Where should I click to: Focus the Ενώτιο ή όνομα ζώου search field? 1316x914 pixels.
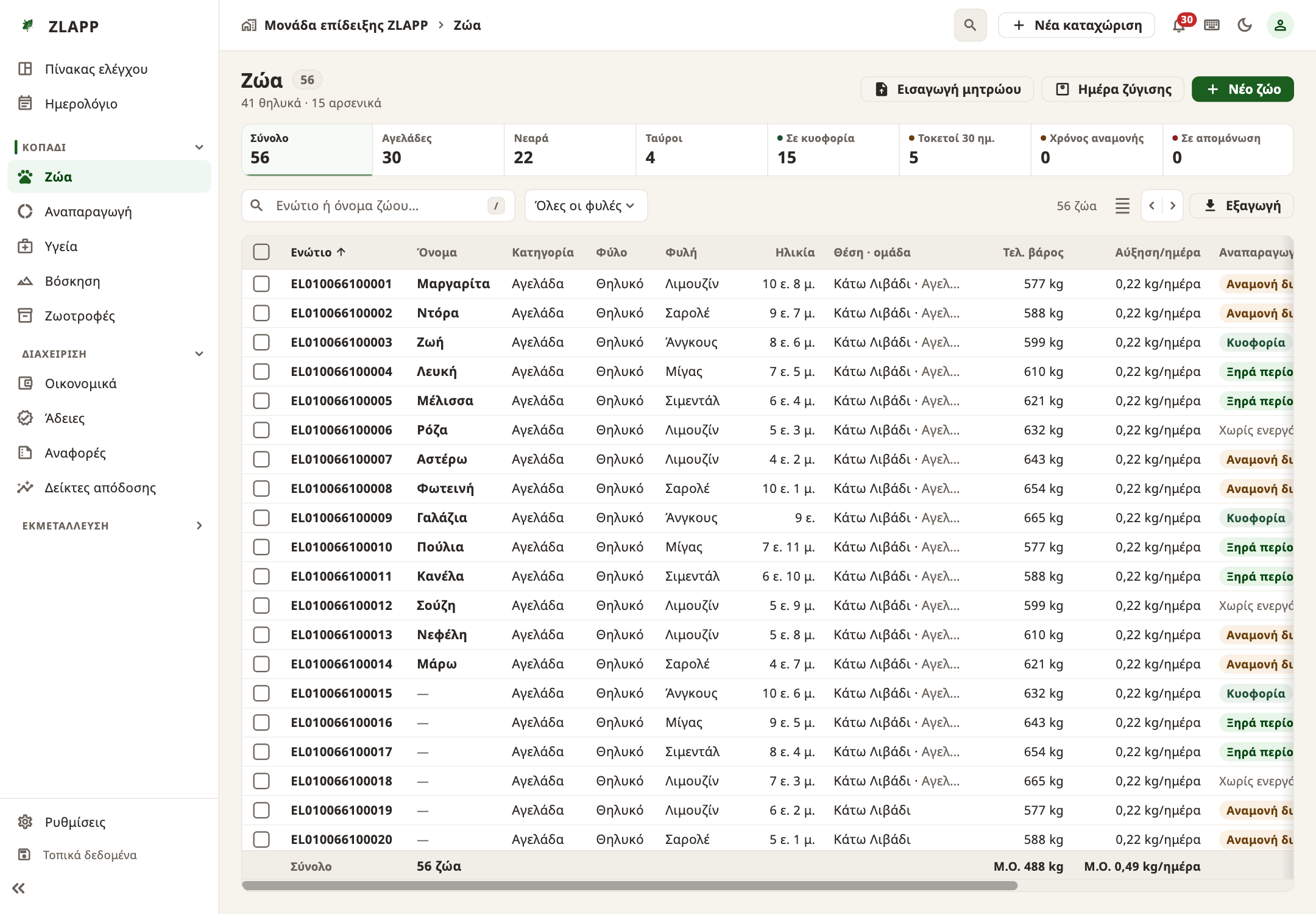[x=378, y=206]
